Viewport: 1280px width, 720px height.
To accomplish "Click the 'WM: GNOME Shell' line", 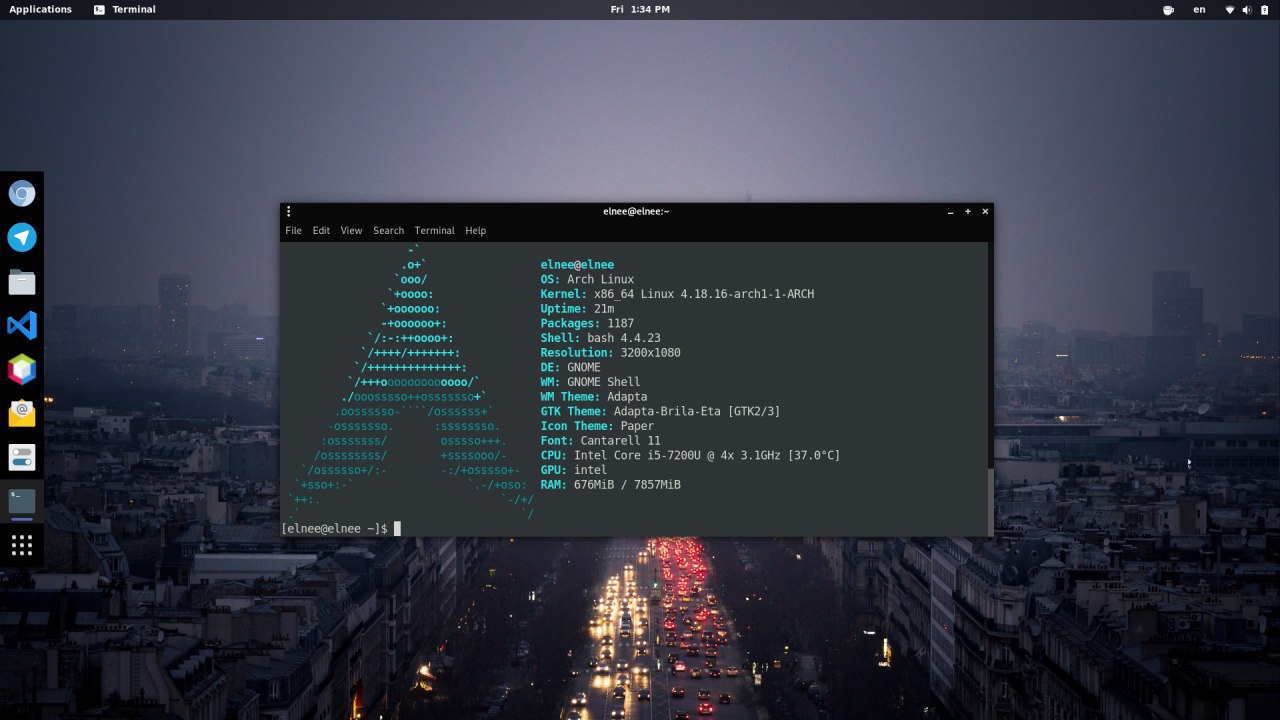I will pyautogui.click(x=590, y=382).
